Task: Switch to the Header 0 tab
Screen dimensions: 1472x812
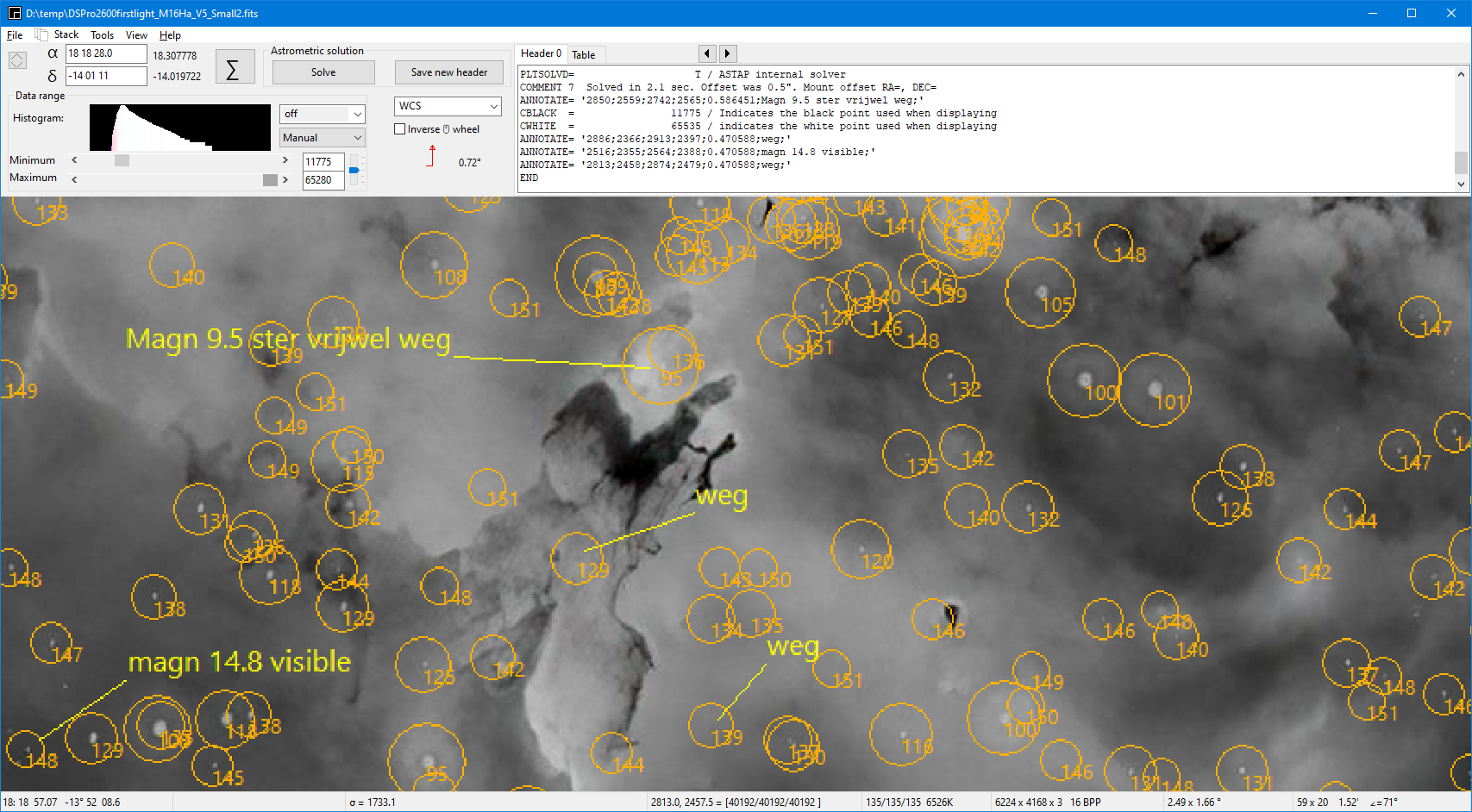Action: point(541,53)
